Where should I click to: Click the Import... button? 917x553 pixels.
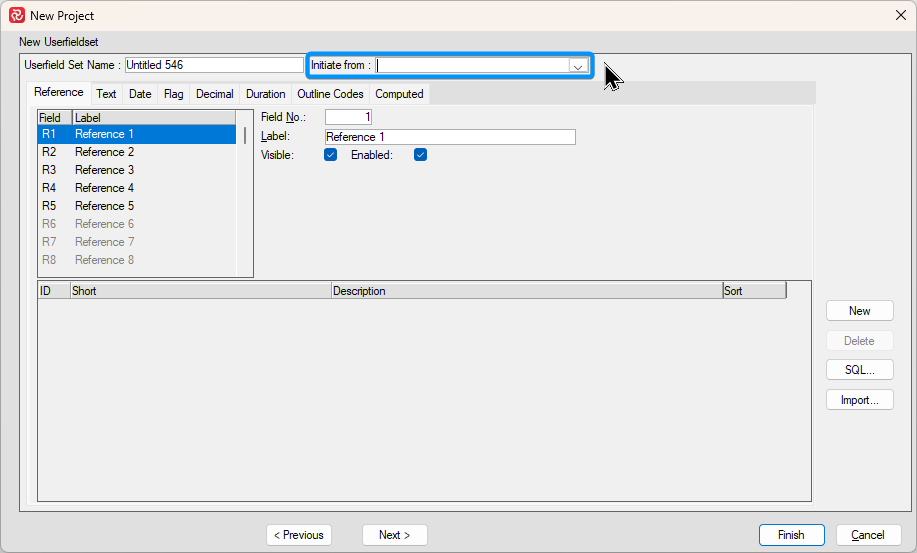859,400
